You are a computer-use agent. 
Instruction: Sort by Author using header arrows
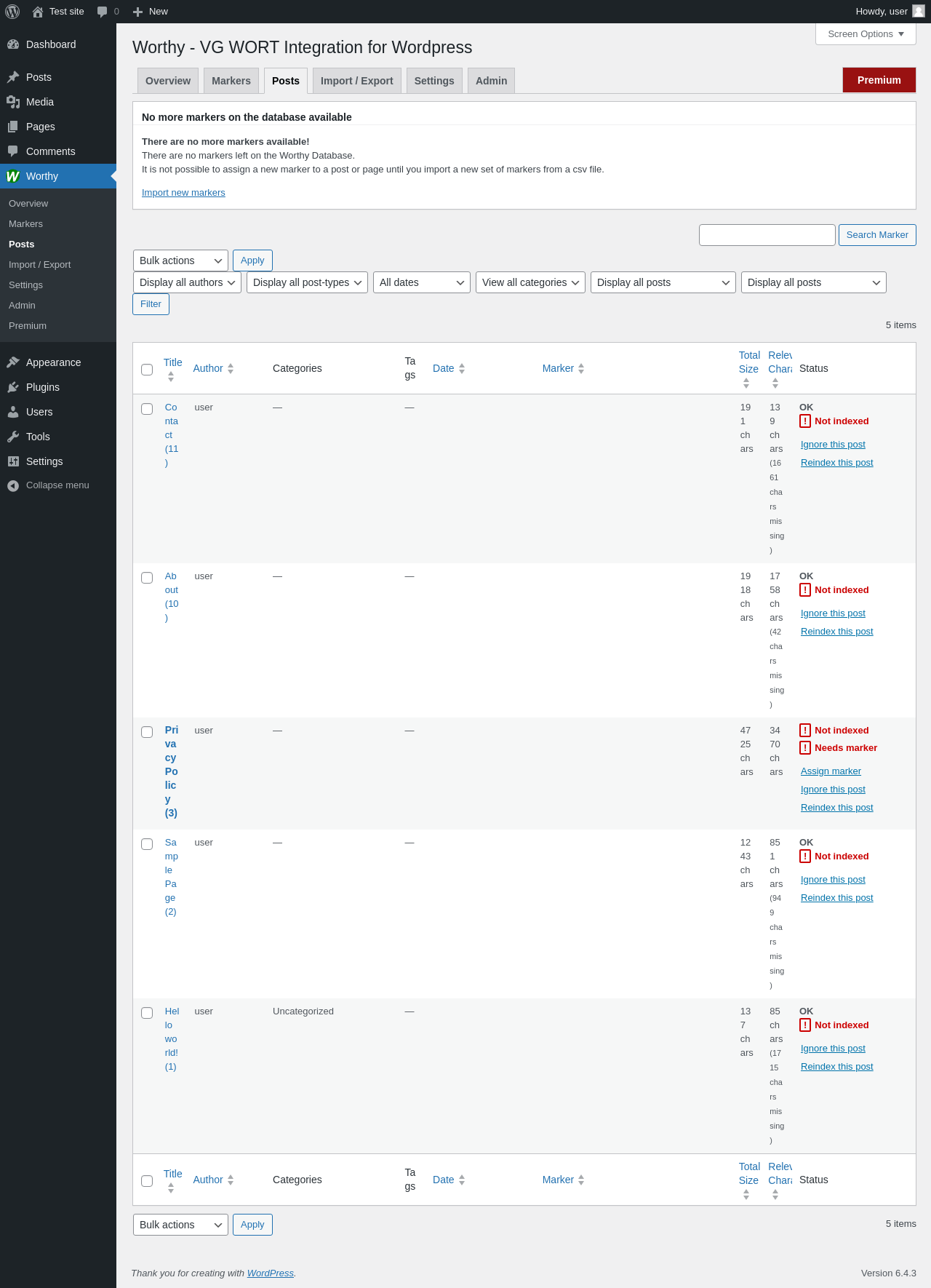(231, 369)
